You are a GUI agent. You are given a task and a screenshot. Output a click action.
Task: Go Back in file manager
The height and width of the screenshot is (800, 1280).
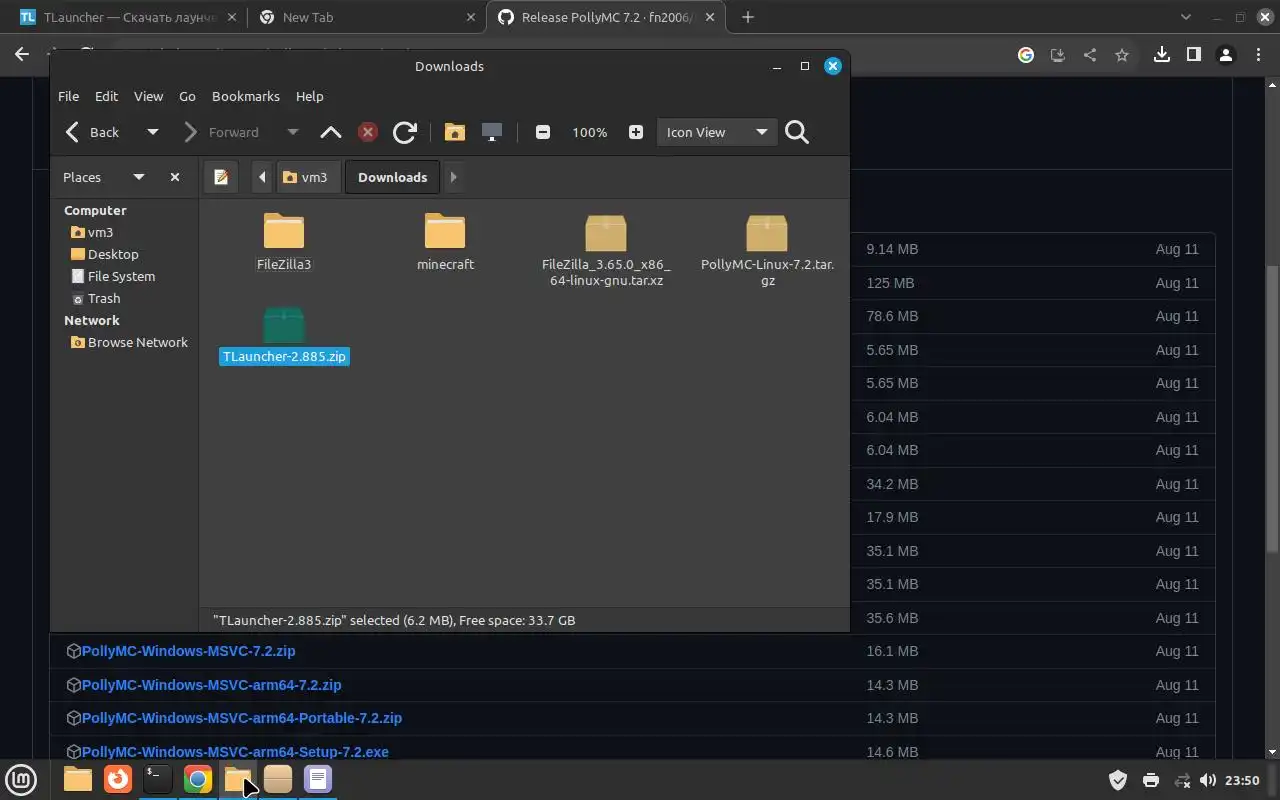tap(93, 132)
